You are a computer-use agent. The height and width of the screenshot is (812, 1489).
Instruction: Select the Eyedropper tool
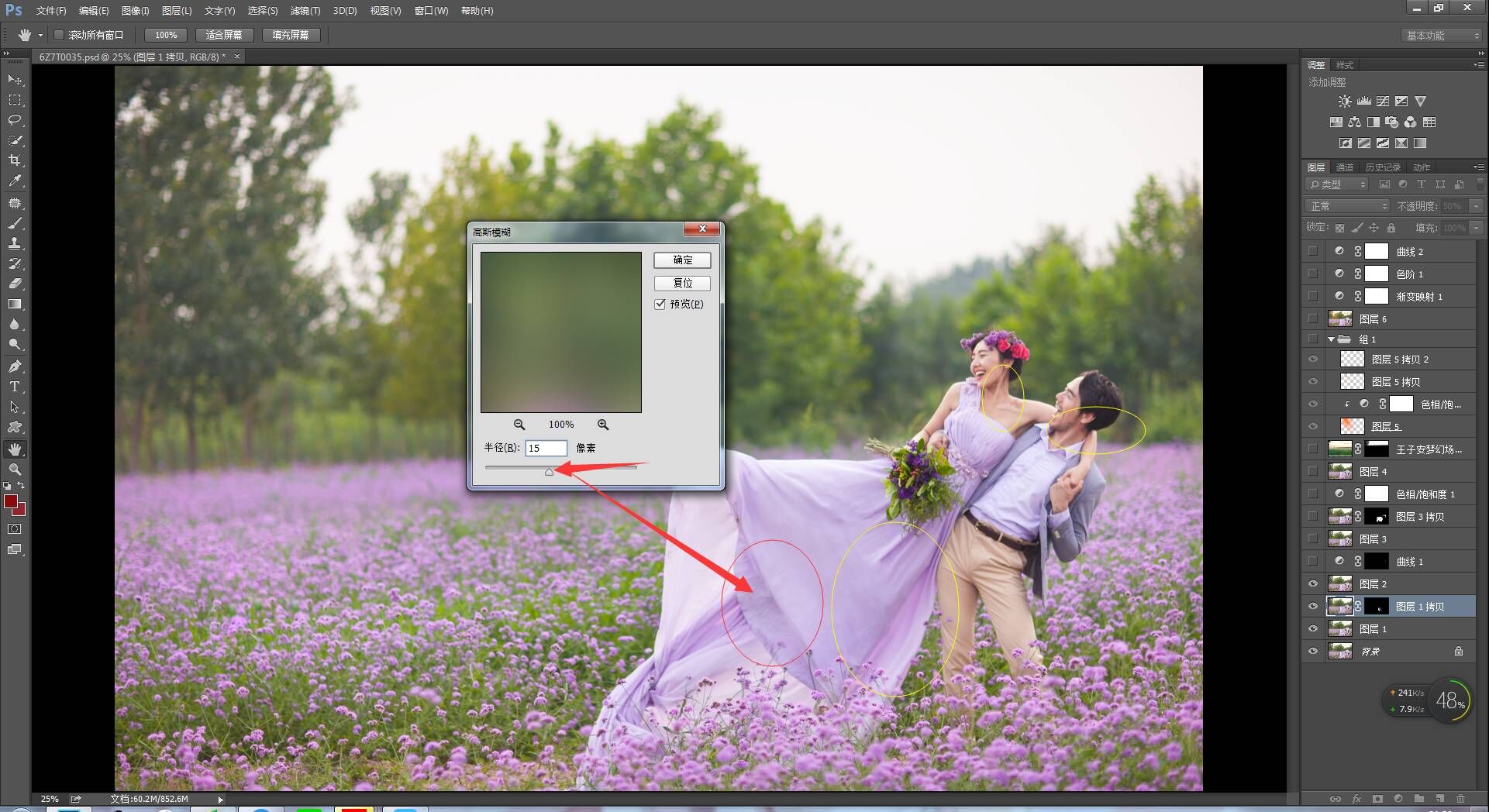click(15, 181)
